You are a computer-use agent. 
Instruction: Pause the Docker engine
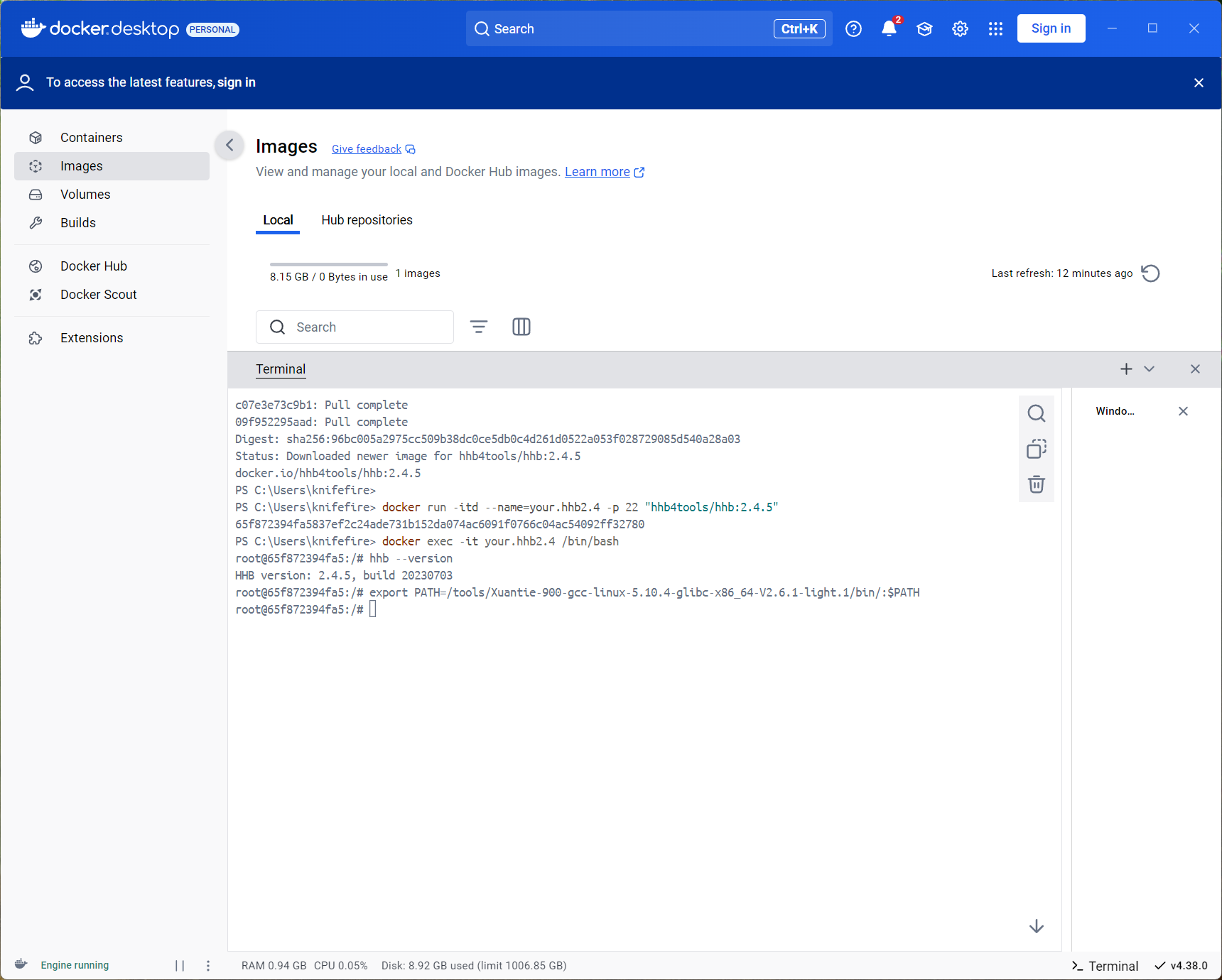click(180, 965)
